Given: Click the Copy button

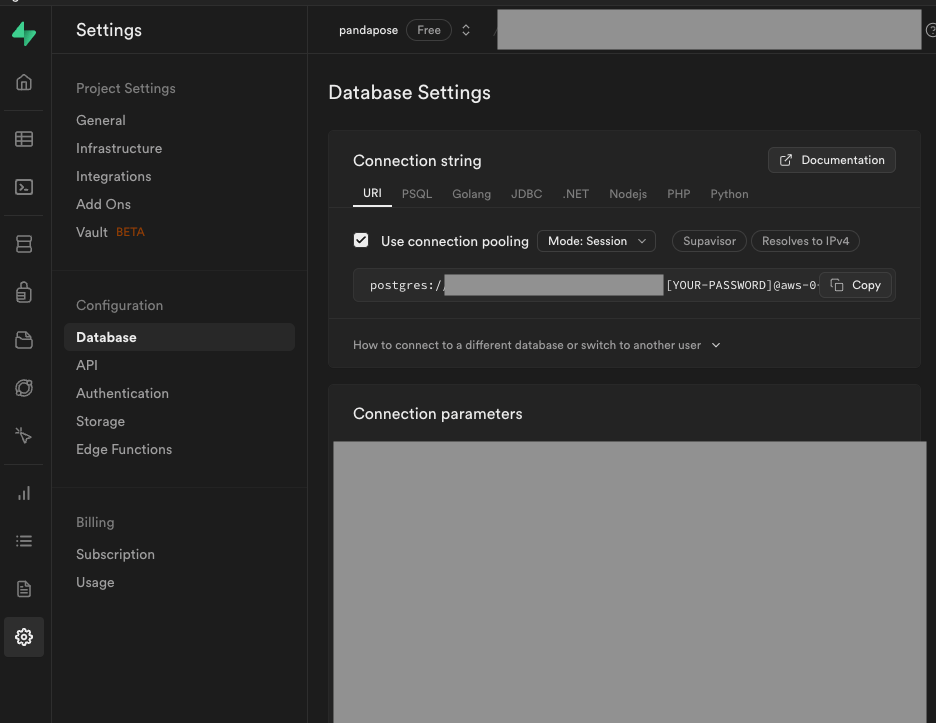Looking at the screenshot, I should 855,285.
